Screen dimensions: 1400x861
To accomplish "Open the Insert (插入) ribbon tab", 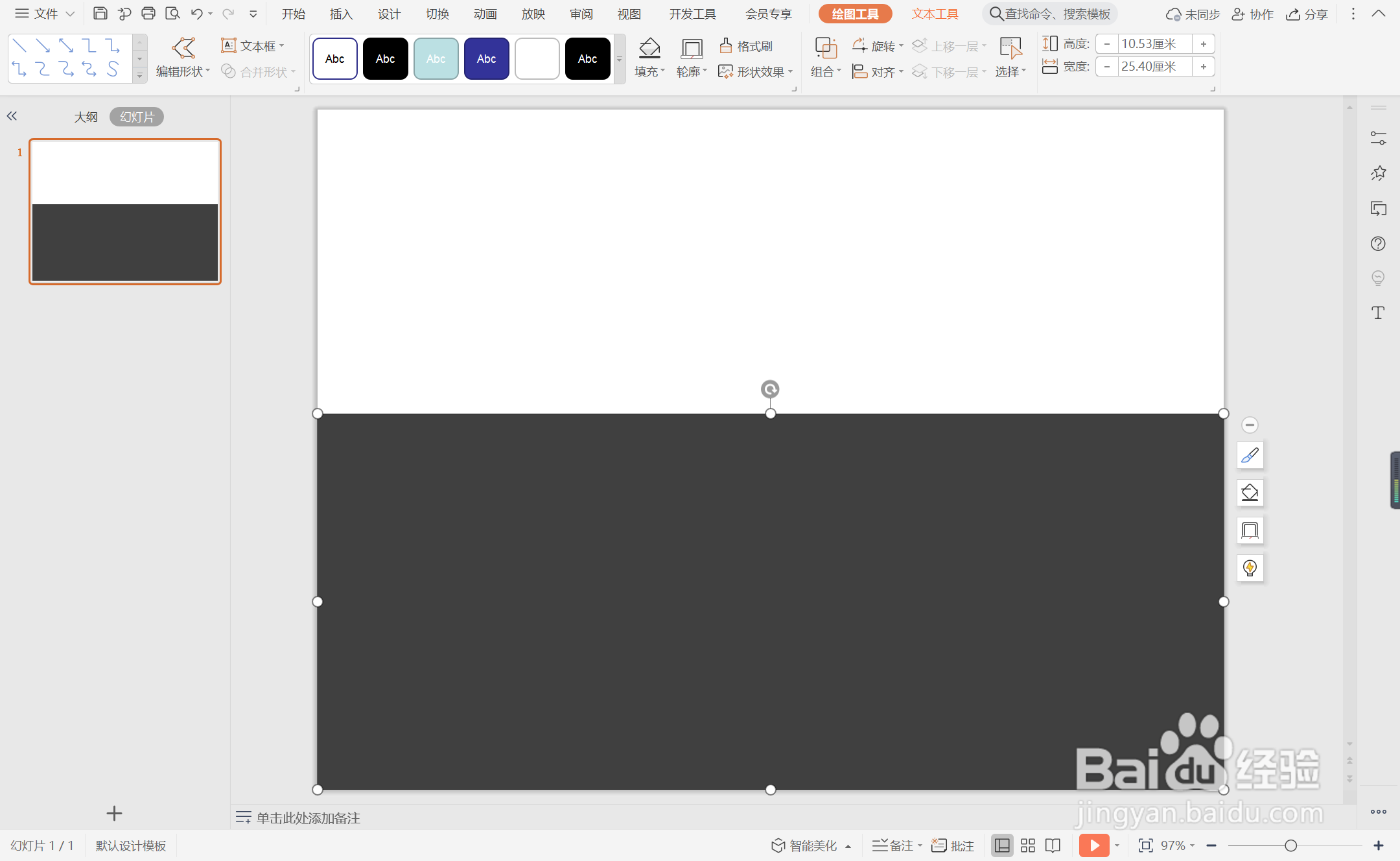I will 341,14.
